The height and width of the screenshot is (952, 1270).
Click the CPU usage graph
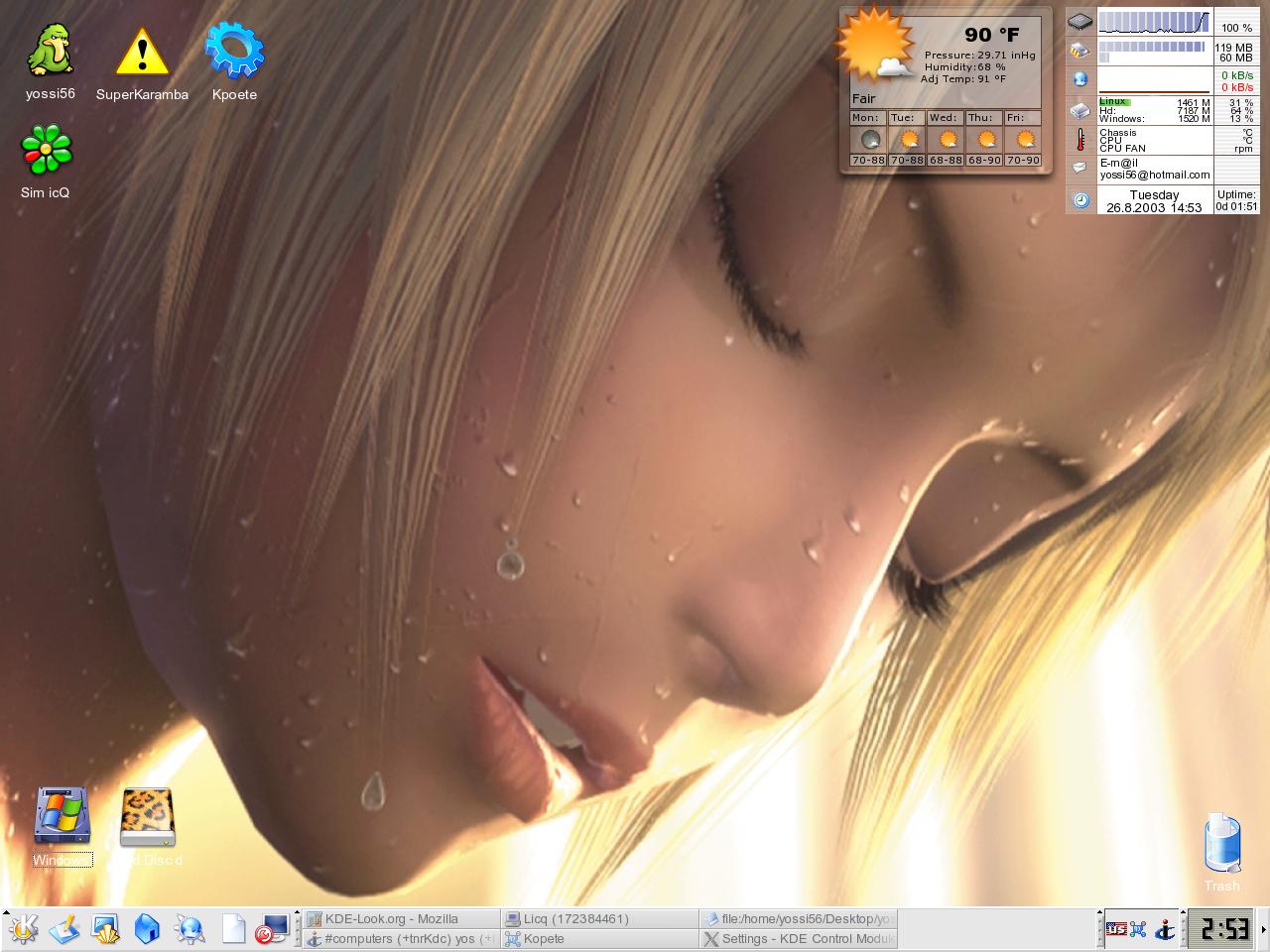[x=1154, y=22]
